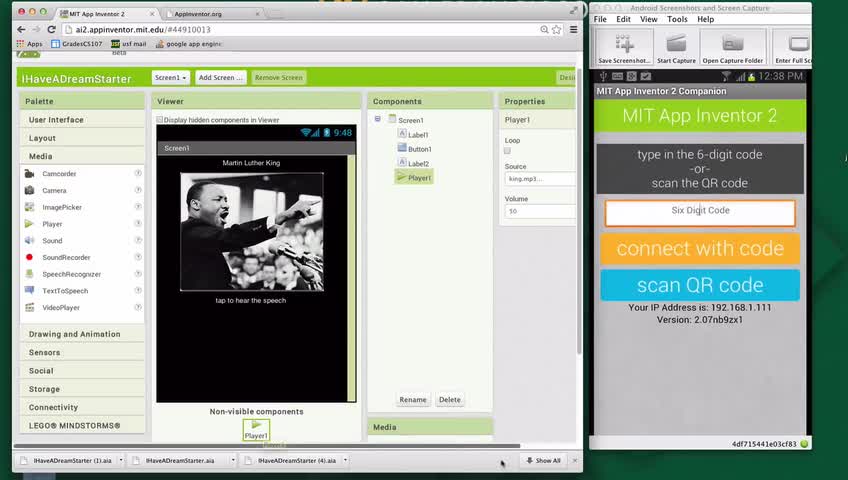Viewport: 848px width, 480px height.
Task: Click the red SoundRecorder icon
Action: coord(30,257)
